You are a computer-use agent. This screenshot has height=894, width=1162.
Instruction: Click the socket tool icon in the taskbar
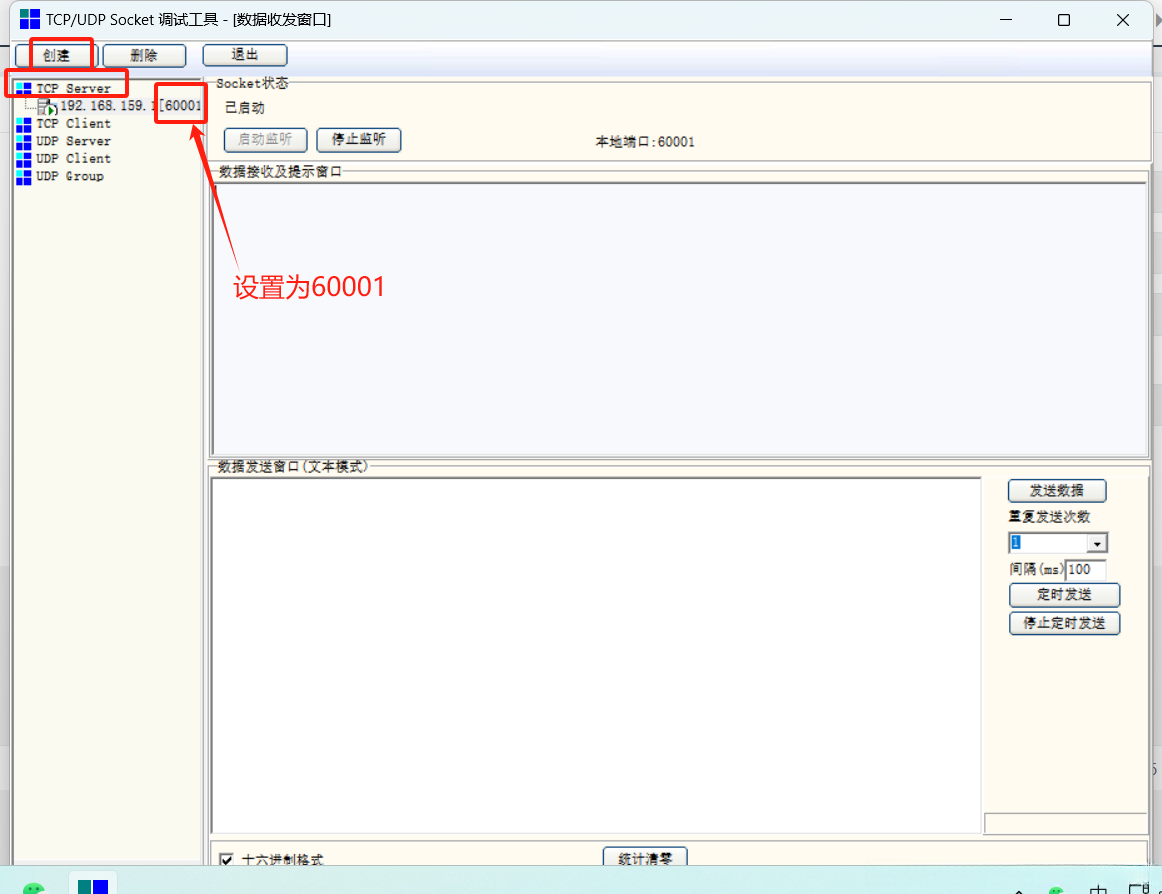click(x=93, y=886)
